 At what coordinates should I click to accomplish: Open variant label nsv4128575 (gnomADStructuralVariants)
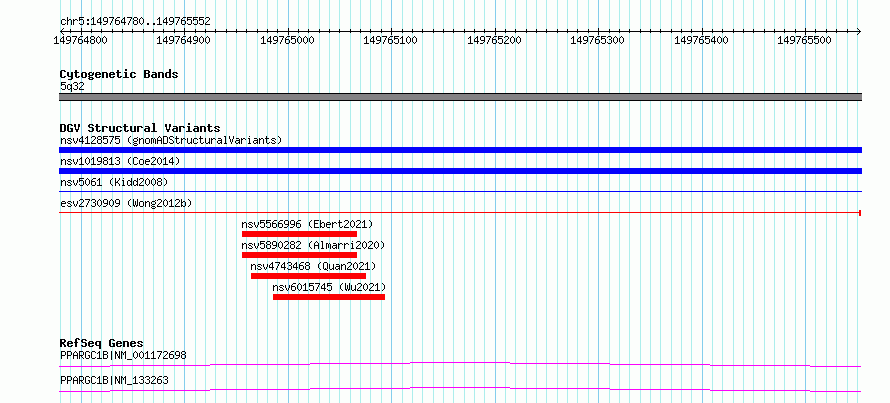click(x=171, y=140)
